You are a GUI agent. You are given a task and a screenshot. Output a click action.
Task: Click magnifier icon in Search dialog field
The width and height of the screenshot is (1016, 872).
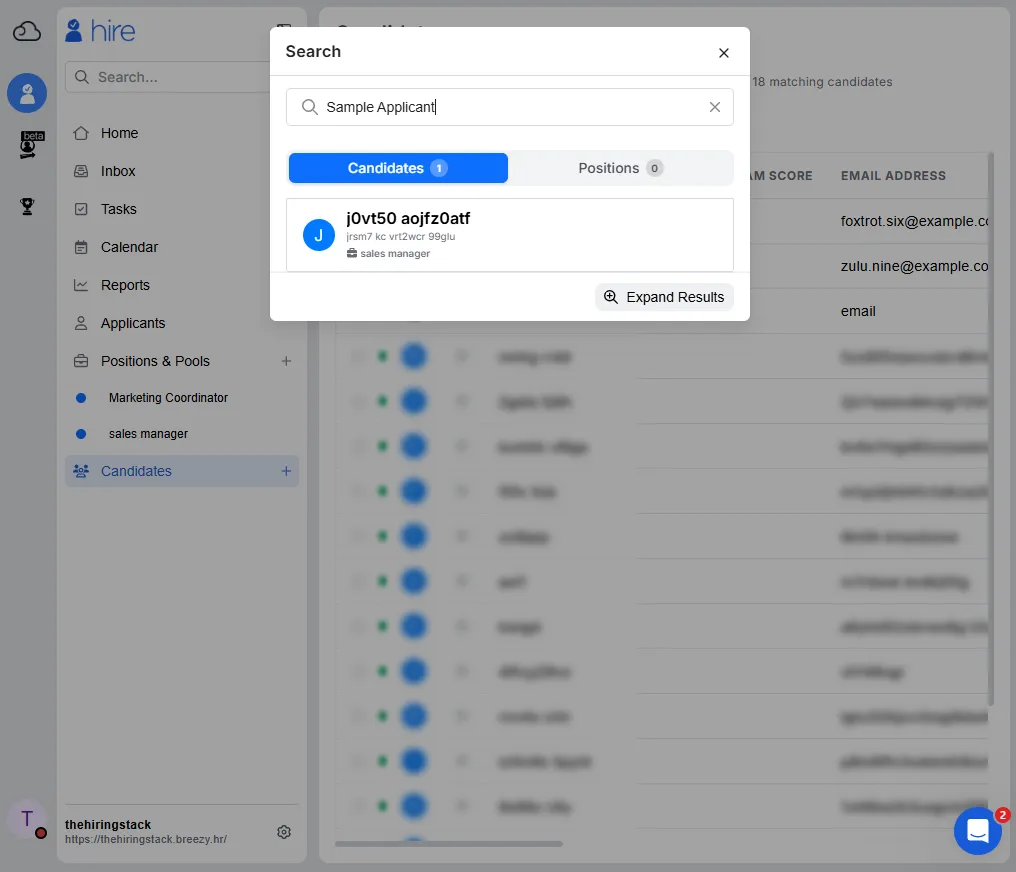click(x=310, y=107)
